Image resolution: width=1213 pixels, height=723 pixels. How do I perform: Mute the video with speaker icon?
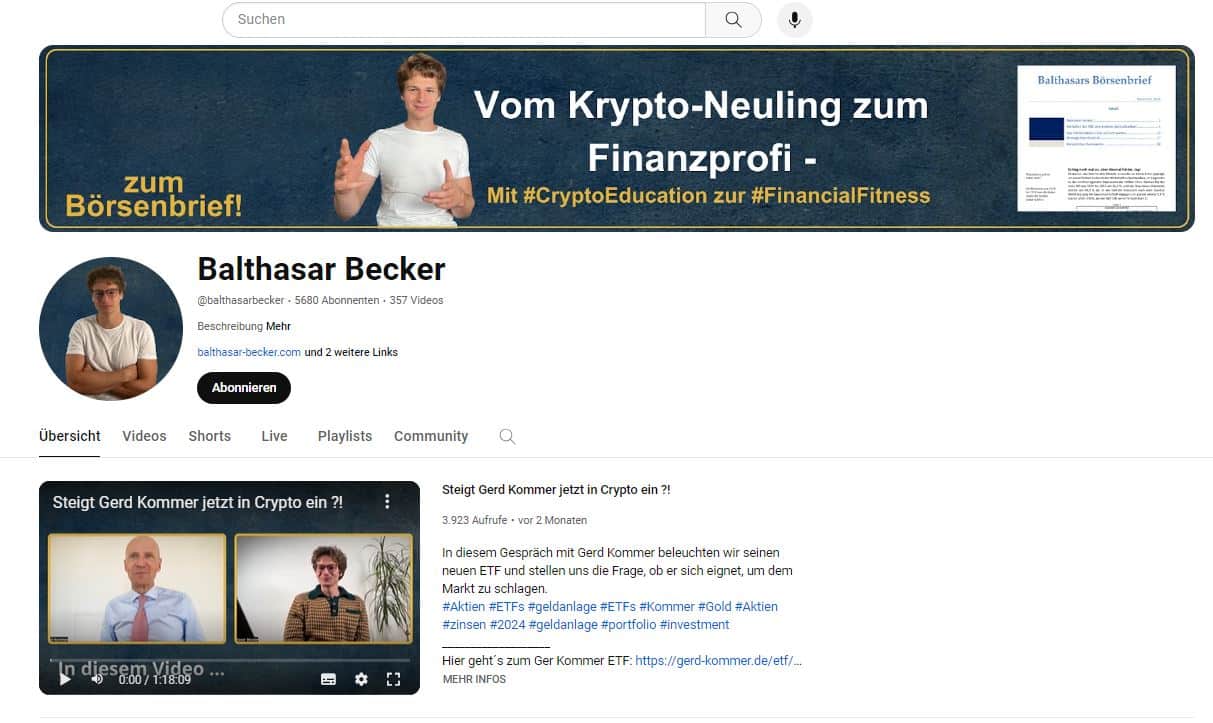97,679
